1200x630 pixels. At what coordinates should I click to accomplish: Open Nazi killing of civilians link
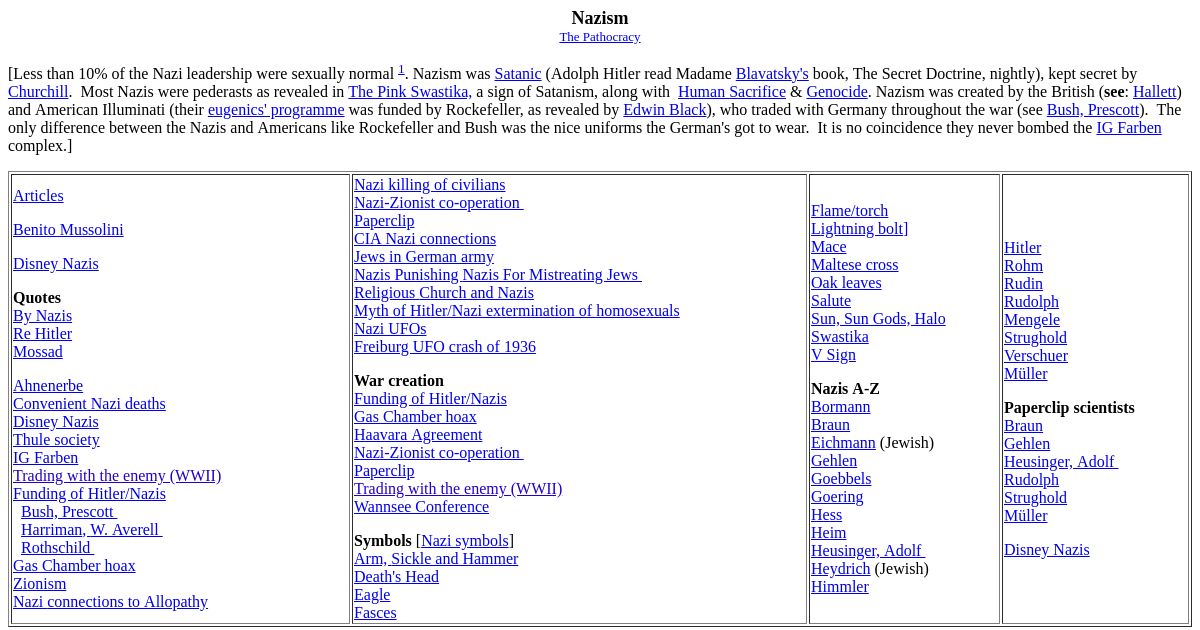click(x=429, y=185)
